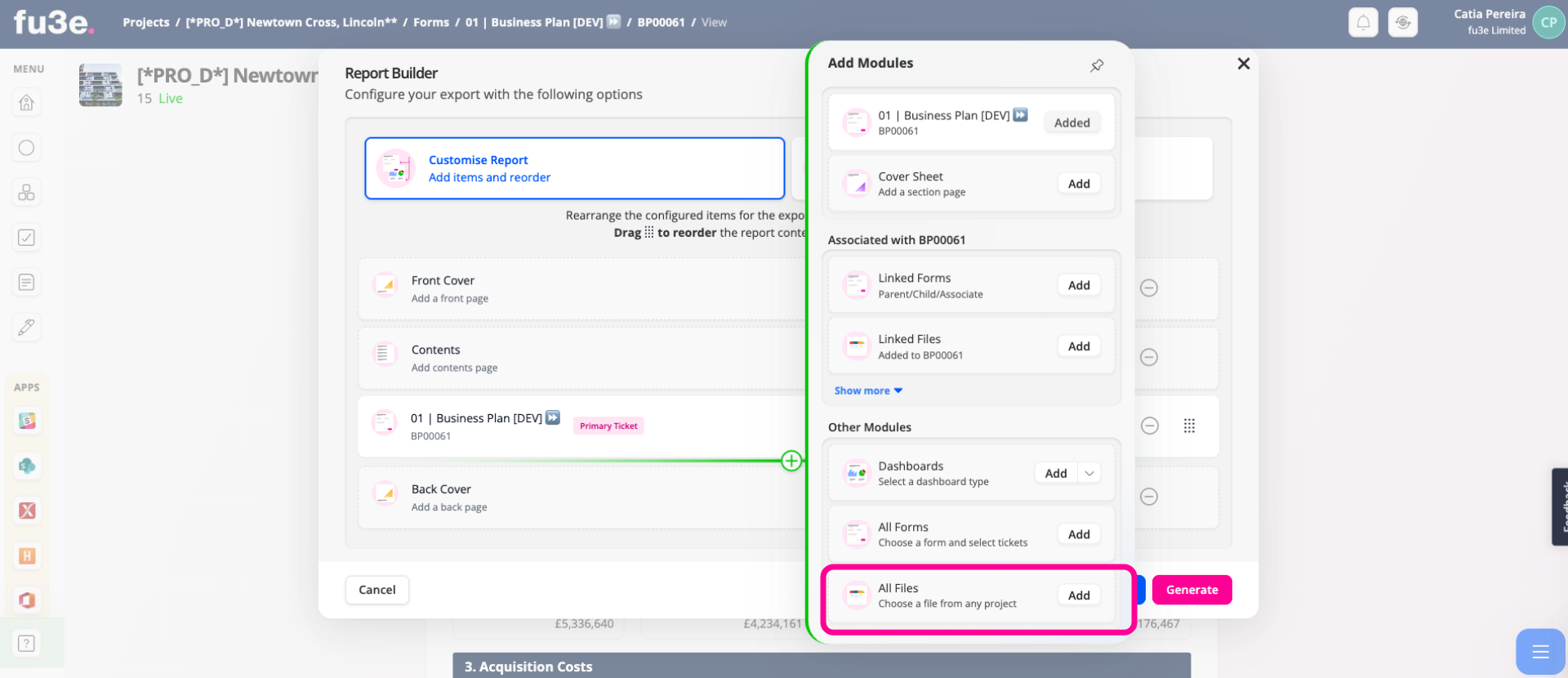Screen dimensions: 1568x678
Task: Select the Front Cover row
Action: 581,289
